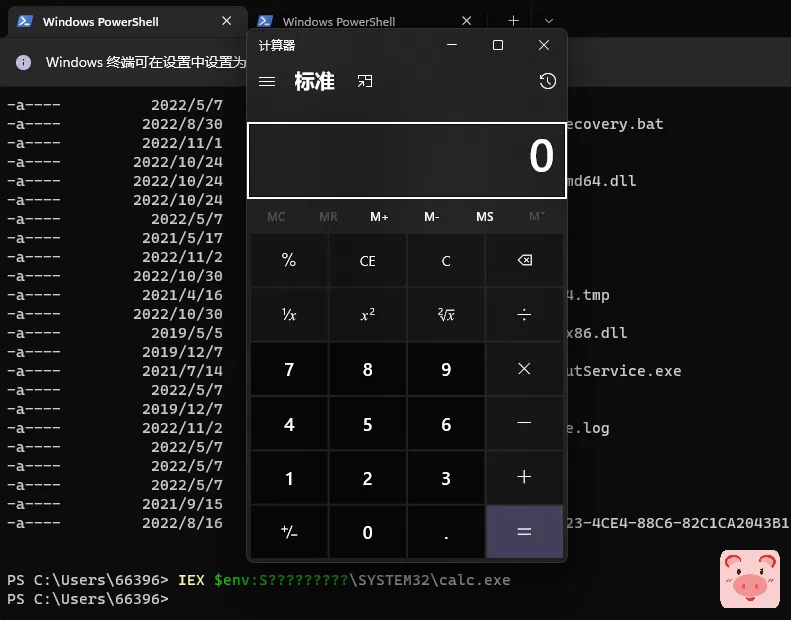Click digit 5 on calculator
The image size is (791, 620).
(x=368, y=423)
